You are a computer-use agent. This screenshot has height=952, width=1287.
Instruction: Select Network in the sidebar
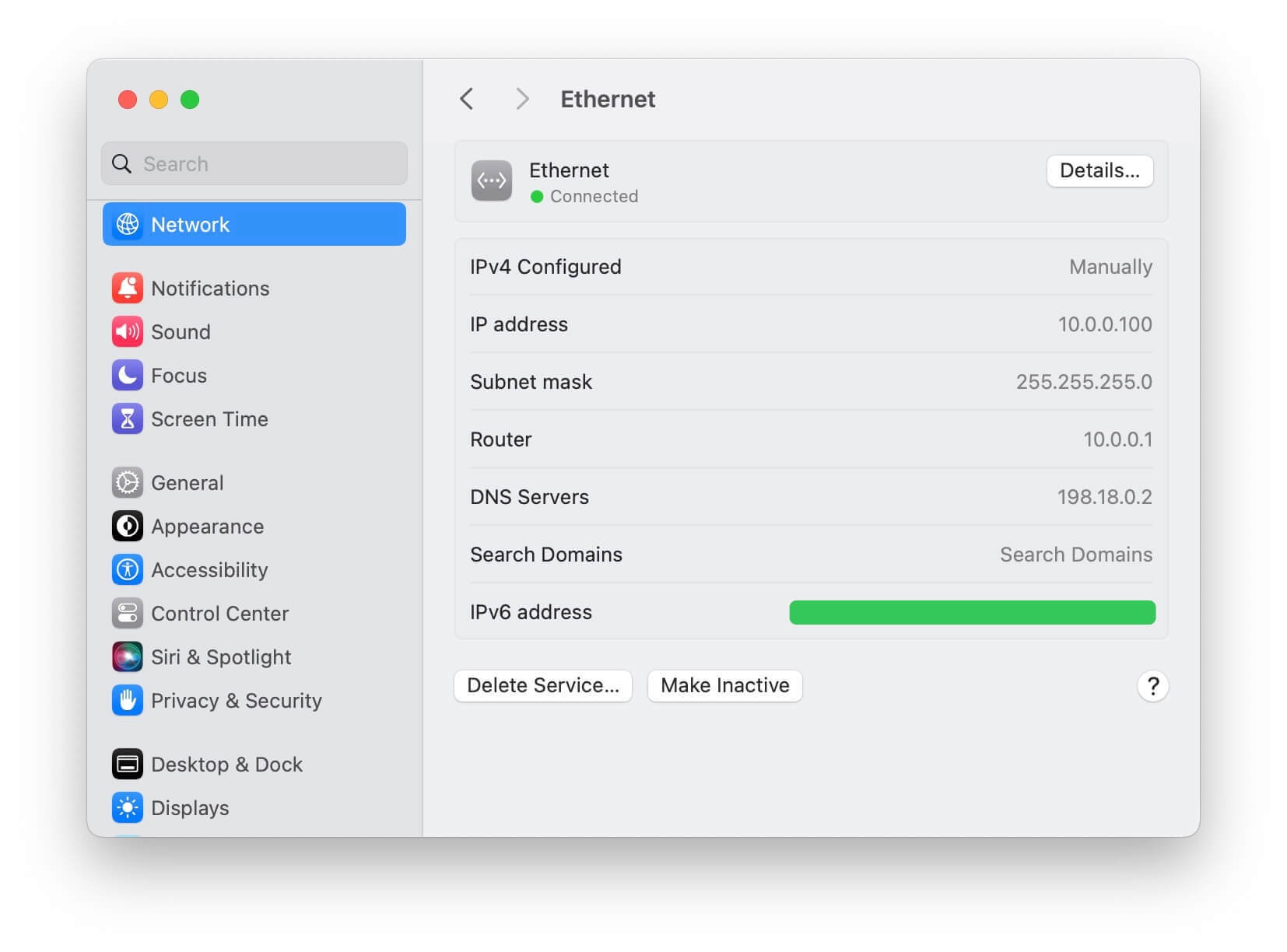coord(254,224)
